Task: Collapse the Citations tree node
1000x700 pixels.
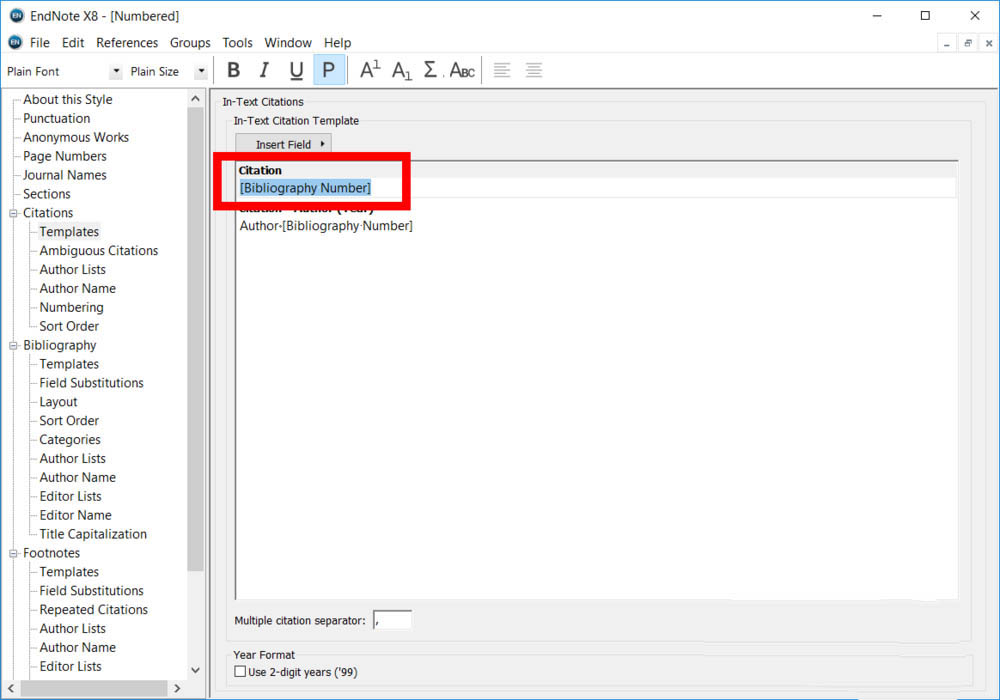Action: coord(13,213)
